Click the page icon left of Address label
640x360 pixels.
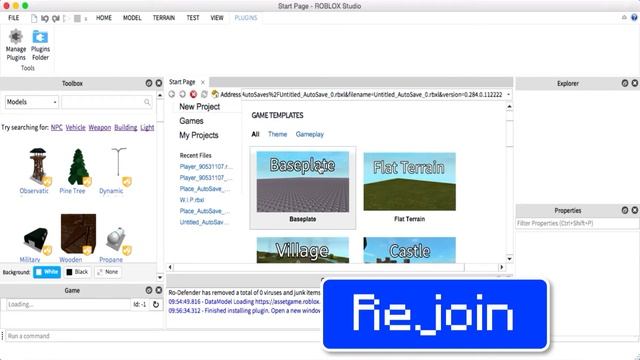click(x=215, y=94)
